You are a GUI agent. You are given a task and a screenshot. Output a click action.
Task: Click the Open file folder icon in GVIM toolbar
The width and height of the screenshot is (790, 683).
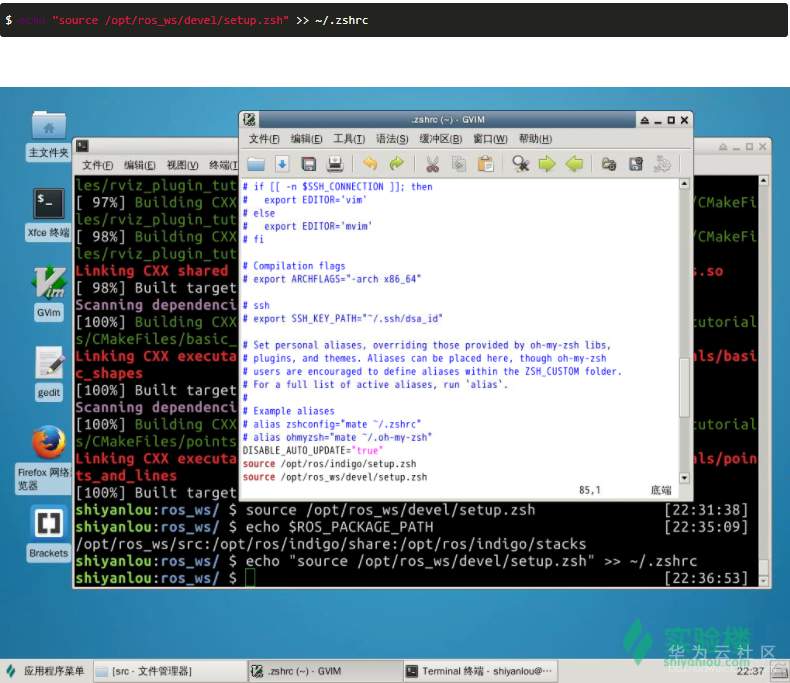[x=256, y=164]
